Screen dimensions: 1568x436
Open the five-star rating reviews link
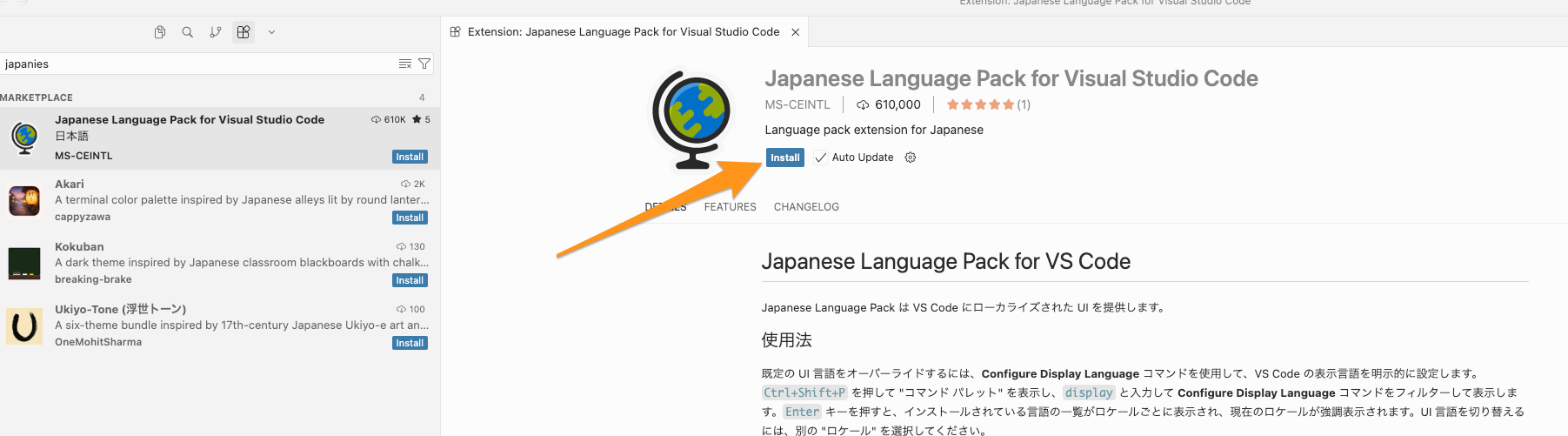pyautogui.click(x=989, y=104)
